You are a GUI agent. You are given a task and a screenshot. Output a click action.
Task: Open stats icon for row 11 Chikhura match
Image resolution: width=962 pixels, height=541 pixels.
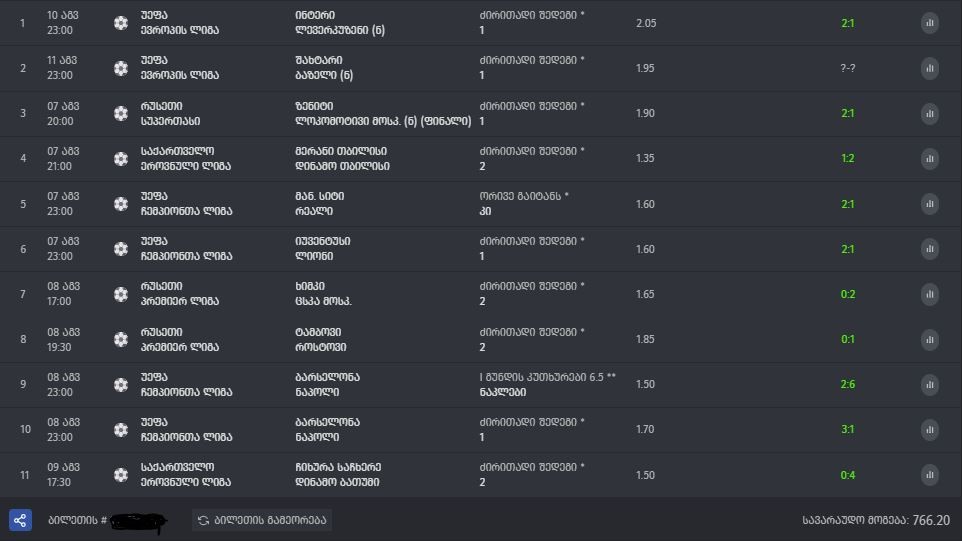[929, 475]
